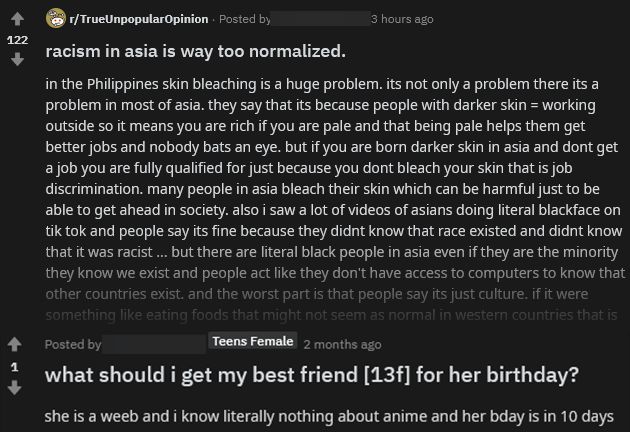Click the 122 vote score

point(17,39)
